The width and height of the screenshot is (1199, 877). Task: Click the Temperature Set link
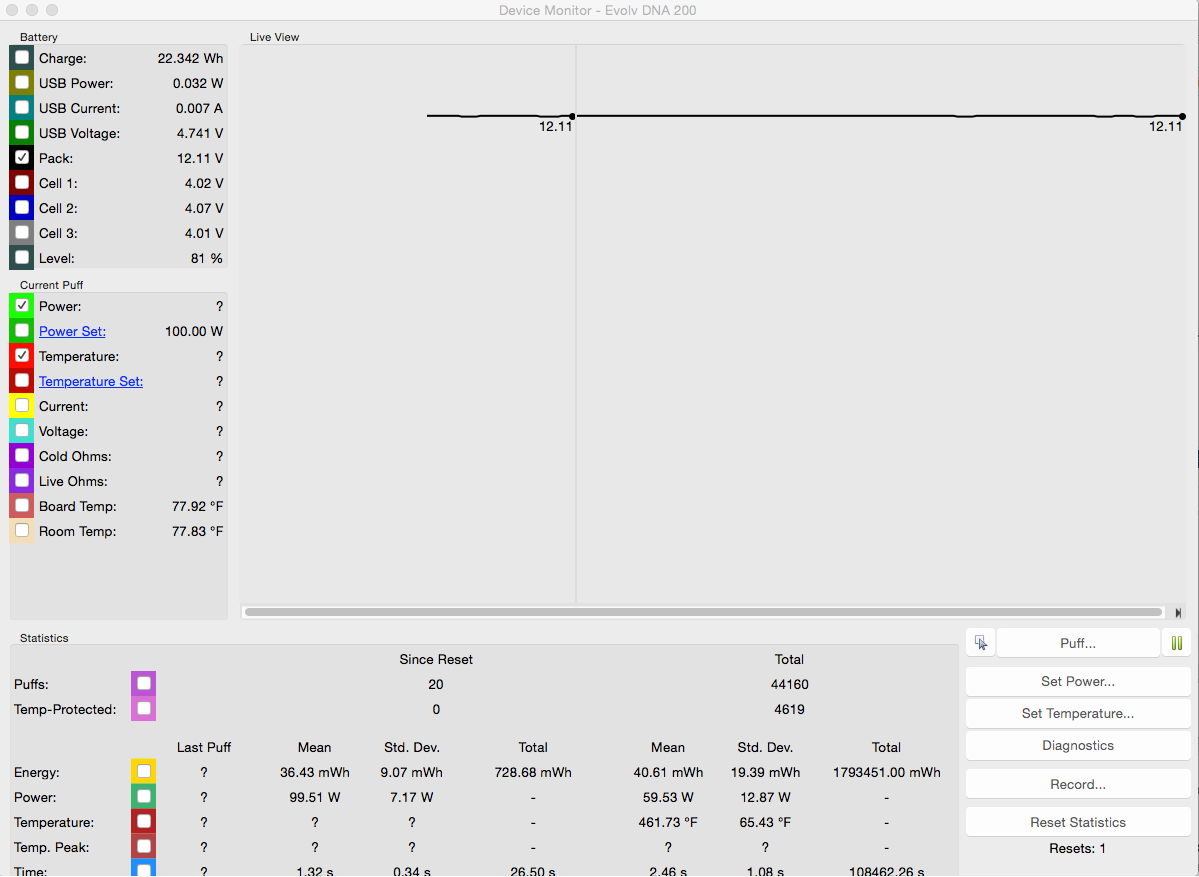(91, 381)
